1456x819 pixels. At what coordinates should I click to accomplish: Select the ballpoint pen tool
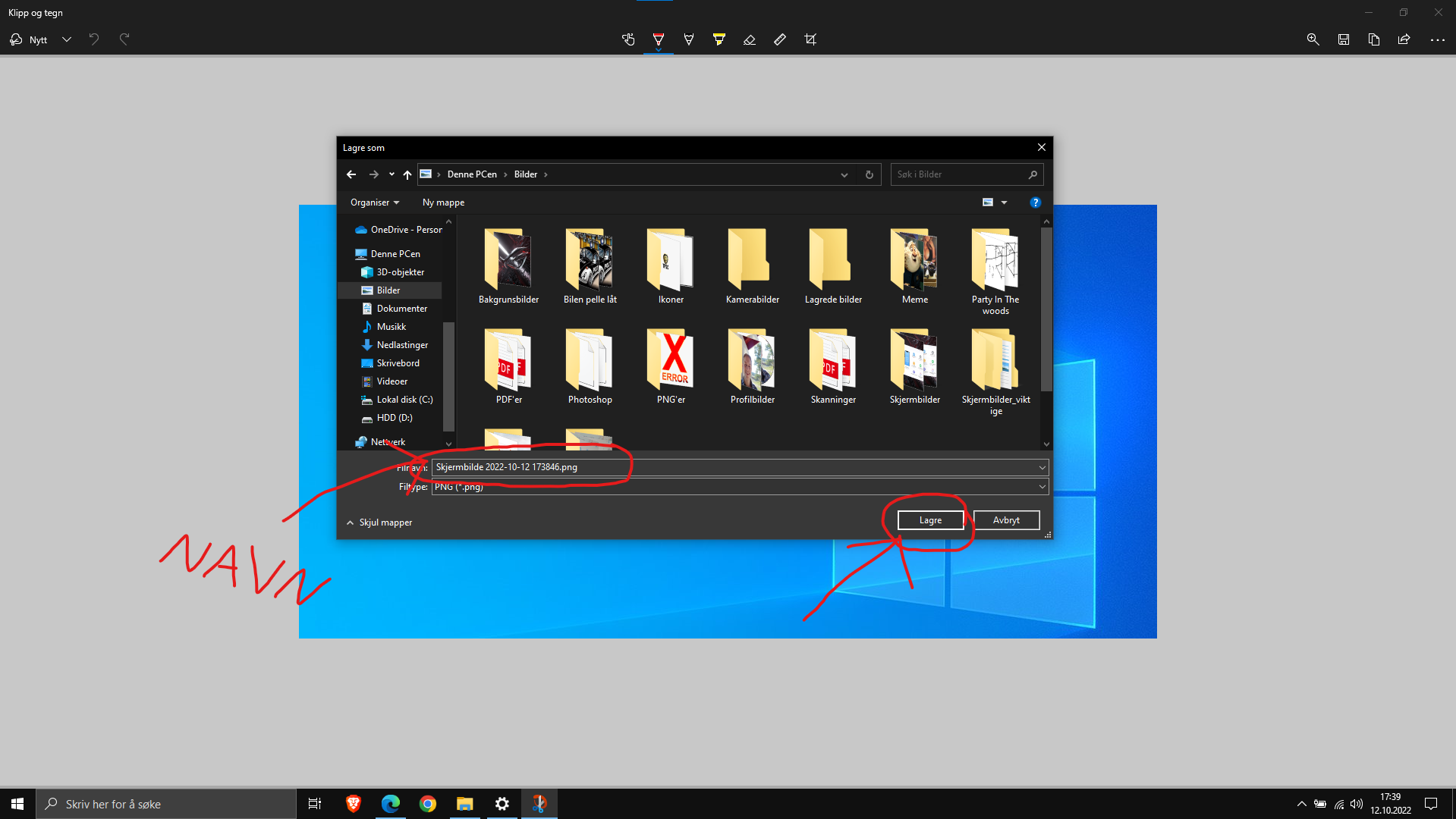(x=659, y=39)
